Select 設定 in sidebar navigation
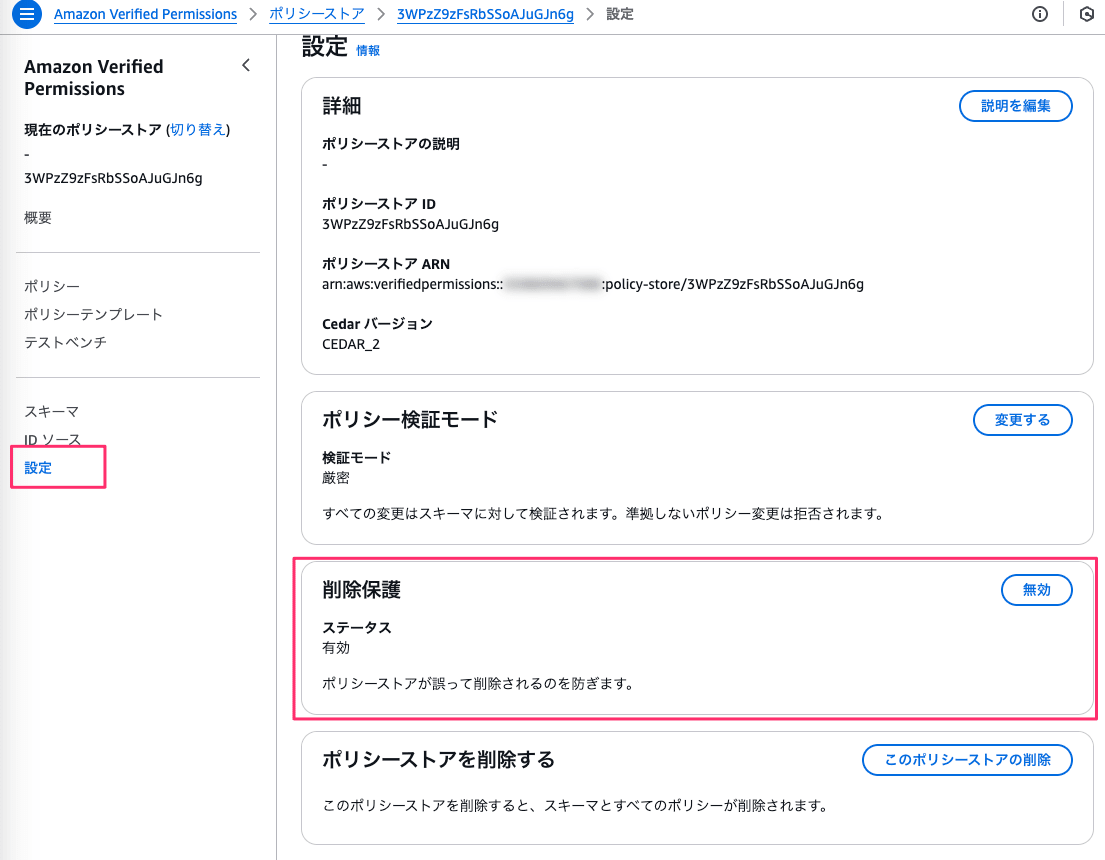This screenshot has height=860, width=1105. (38, 468)
